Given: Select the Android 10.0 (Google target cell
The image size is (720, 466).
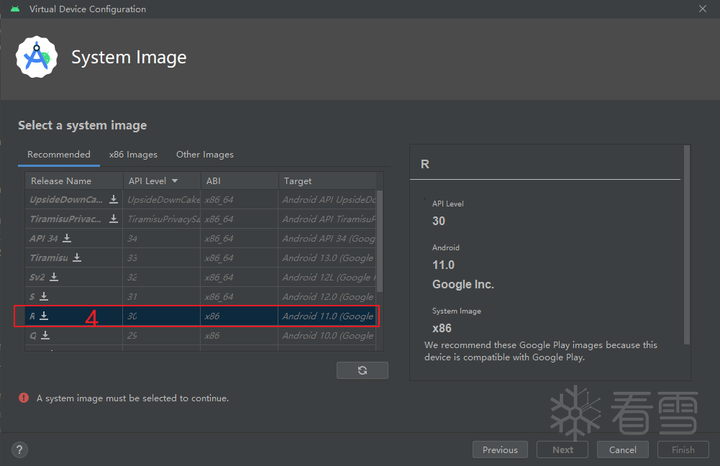Looking at the screenshot, I should point(328,336).
